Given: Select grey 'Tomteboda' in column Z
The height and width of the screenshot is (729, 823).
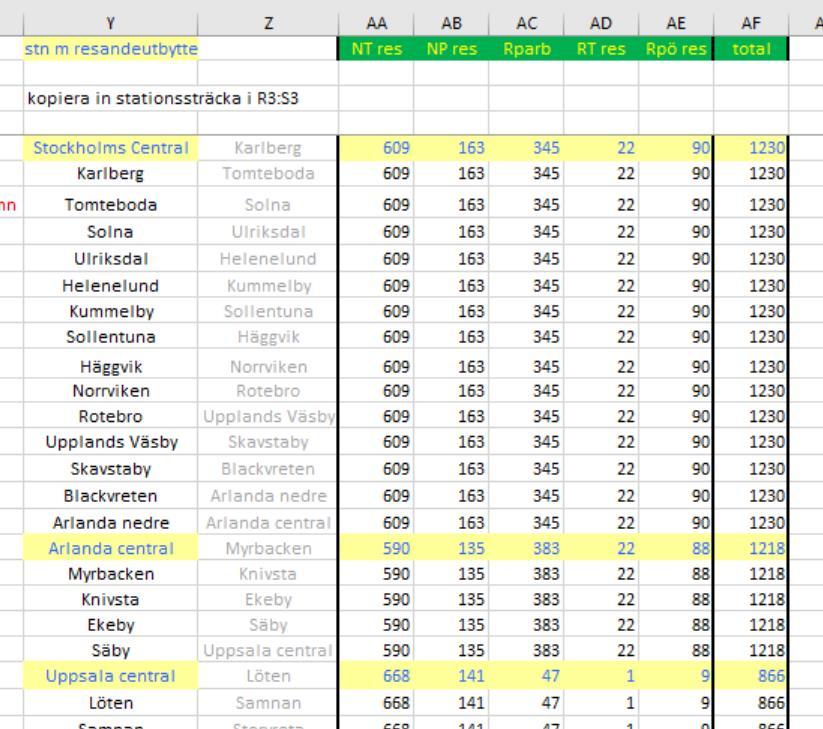Looking at the screenshot, I should pyautogui.click(x=268, y=174).
